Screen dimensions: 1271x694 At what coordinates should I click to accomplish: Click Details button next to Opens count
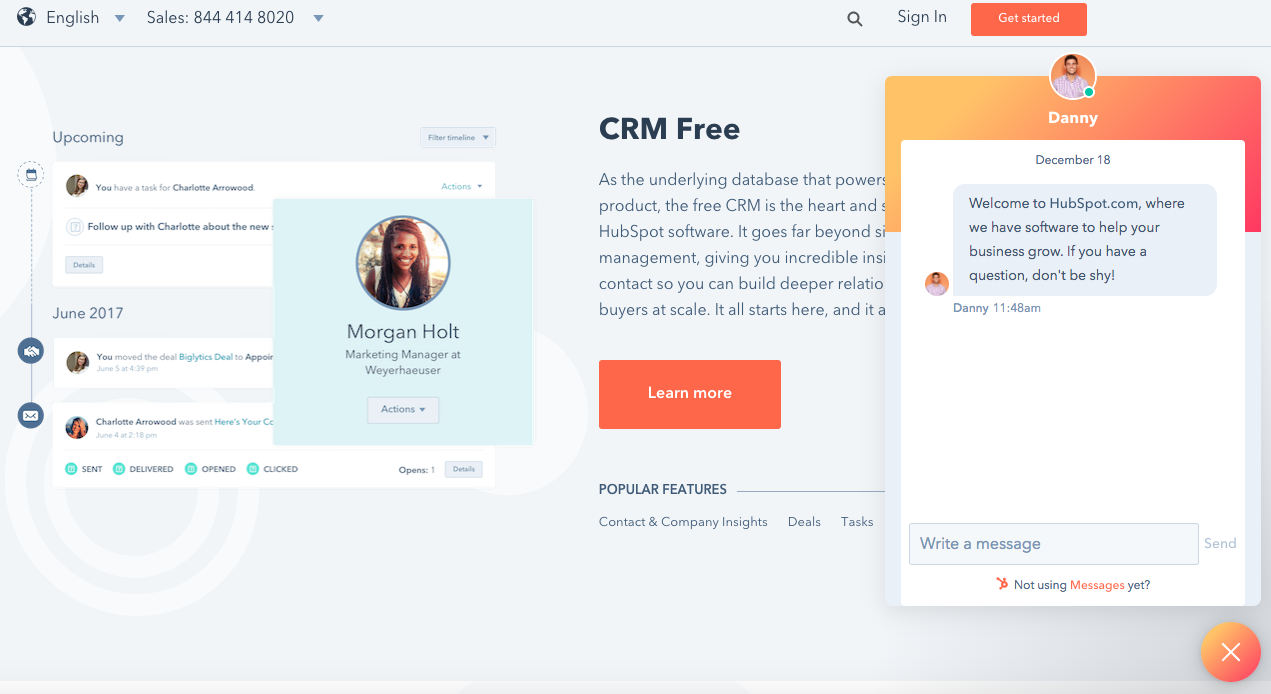pyautogui.click(x=464, y=469)
